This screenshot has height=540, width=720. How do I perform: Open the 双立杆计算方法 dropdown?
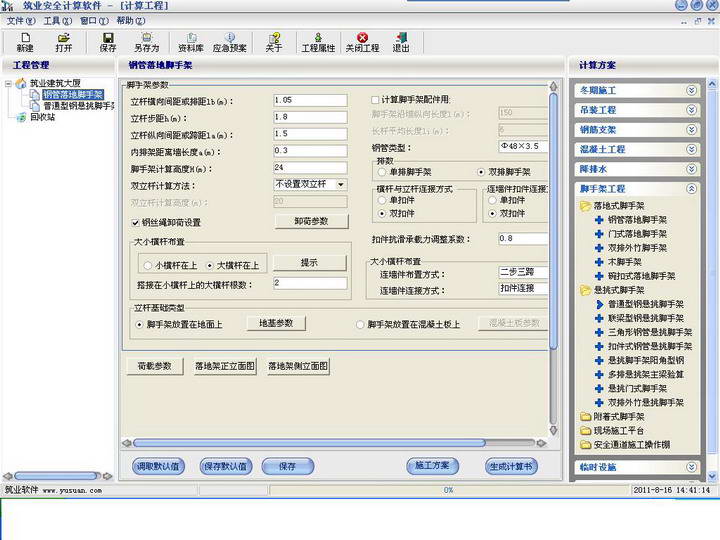point(341,184)
